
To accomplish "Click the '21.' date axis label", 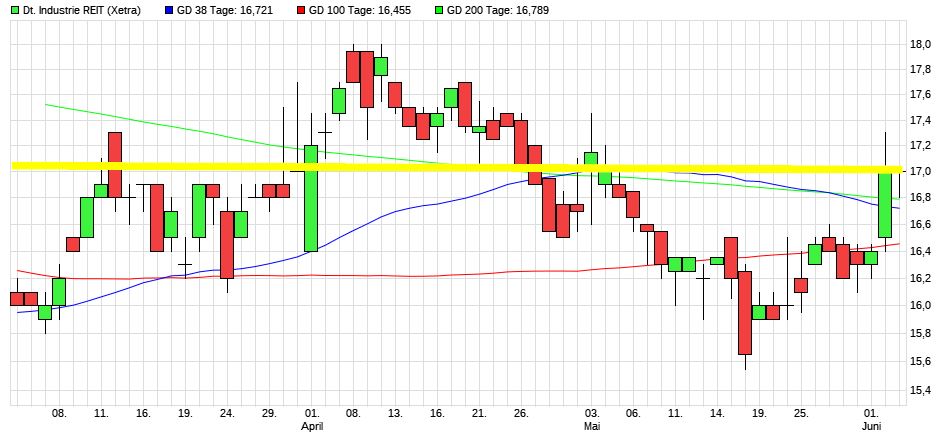I will (x=480, y=414).
